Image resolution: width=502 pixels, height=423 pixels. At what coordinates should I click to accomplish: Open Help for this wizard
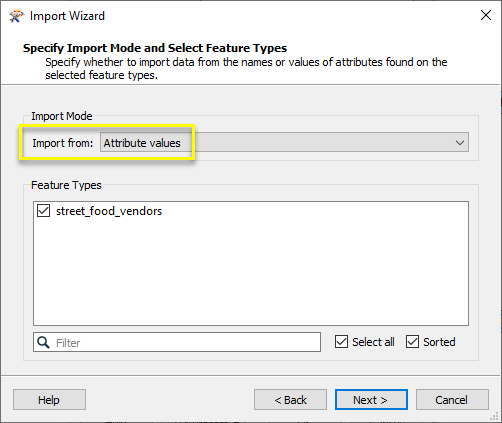click(x=49, y=400)
